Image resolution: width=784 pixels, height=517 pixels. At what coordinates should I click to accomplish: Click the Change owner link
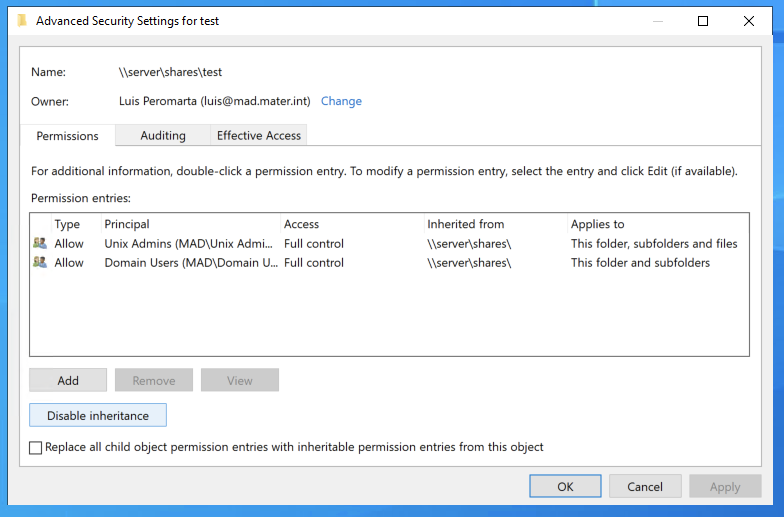[x=341, y=101]
